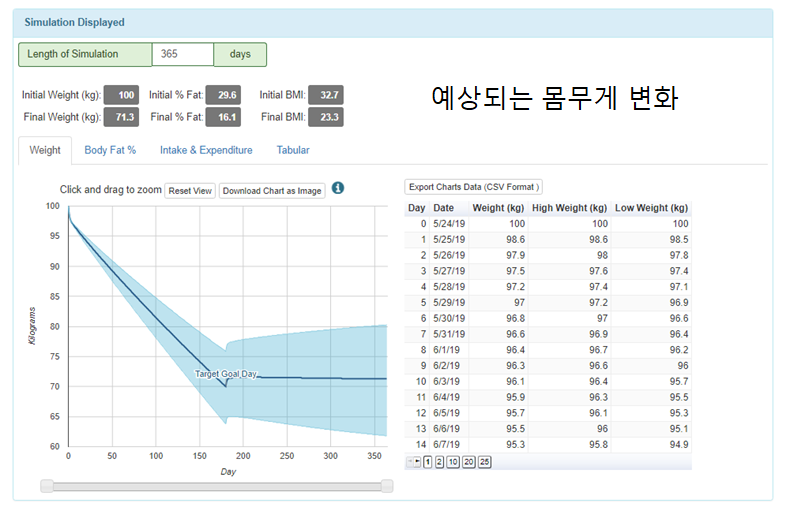Select the date cell 6/7/19
This screenshot has height=517, width=786.
pyautogui.click(x=447, y=444)
